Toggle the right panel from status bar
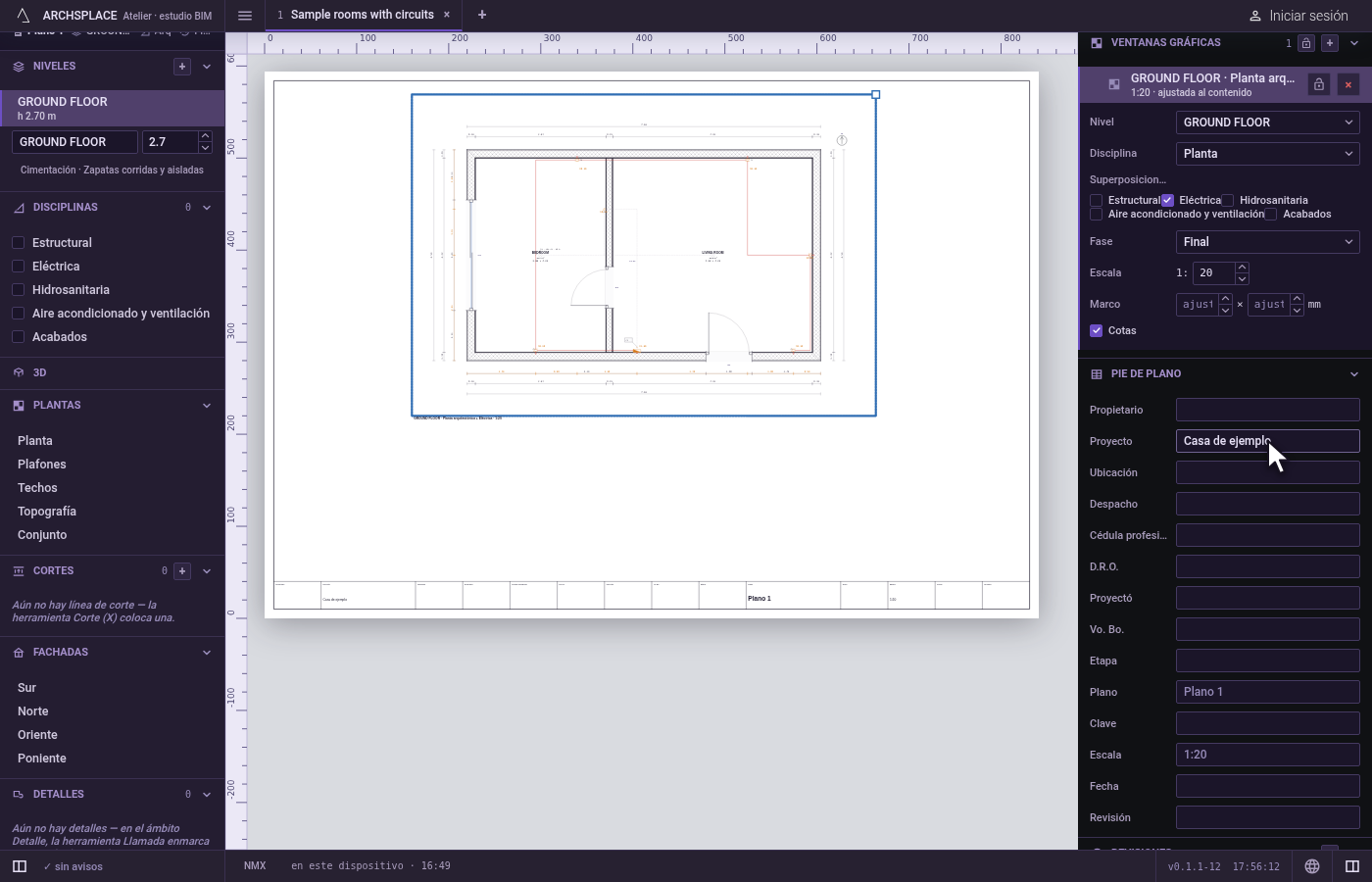Viewport: 1372px width, 882px height. pyautogui.click(x=1352, y=866)
